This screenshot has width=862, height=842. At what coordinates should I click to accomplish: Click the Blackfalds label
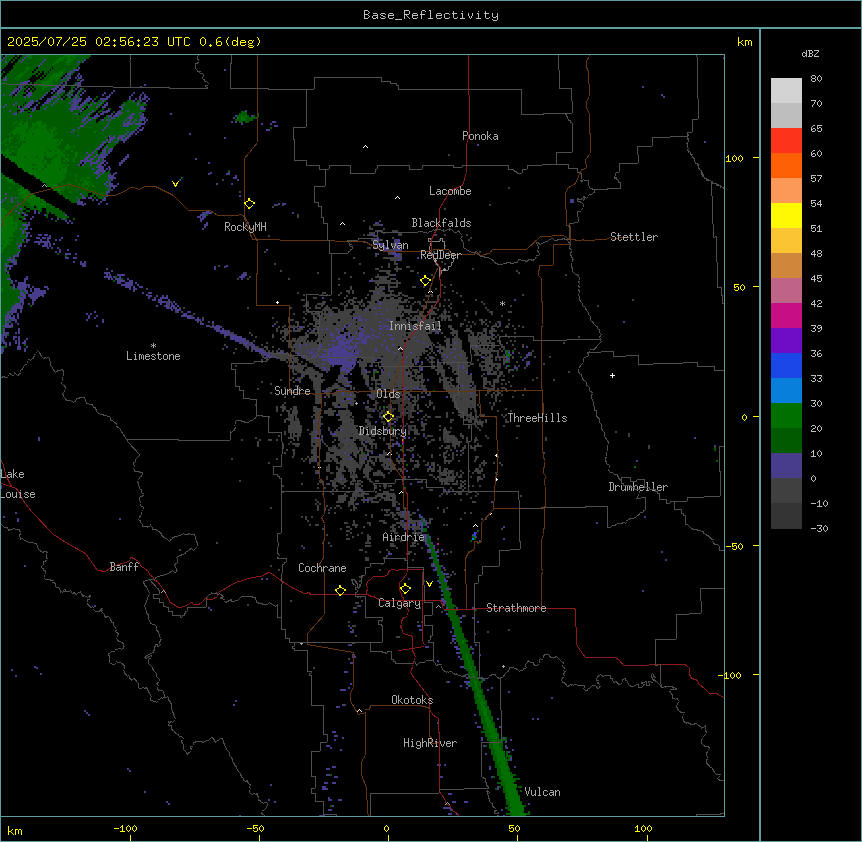[x=441, y=223]
